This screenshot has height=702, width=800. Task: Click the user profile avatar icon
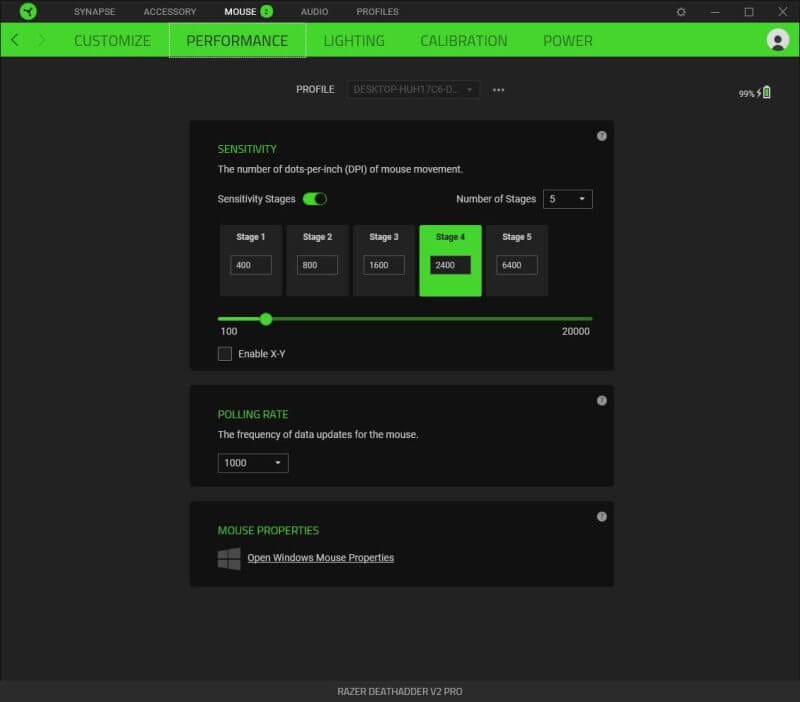(x=777, y=40)
